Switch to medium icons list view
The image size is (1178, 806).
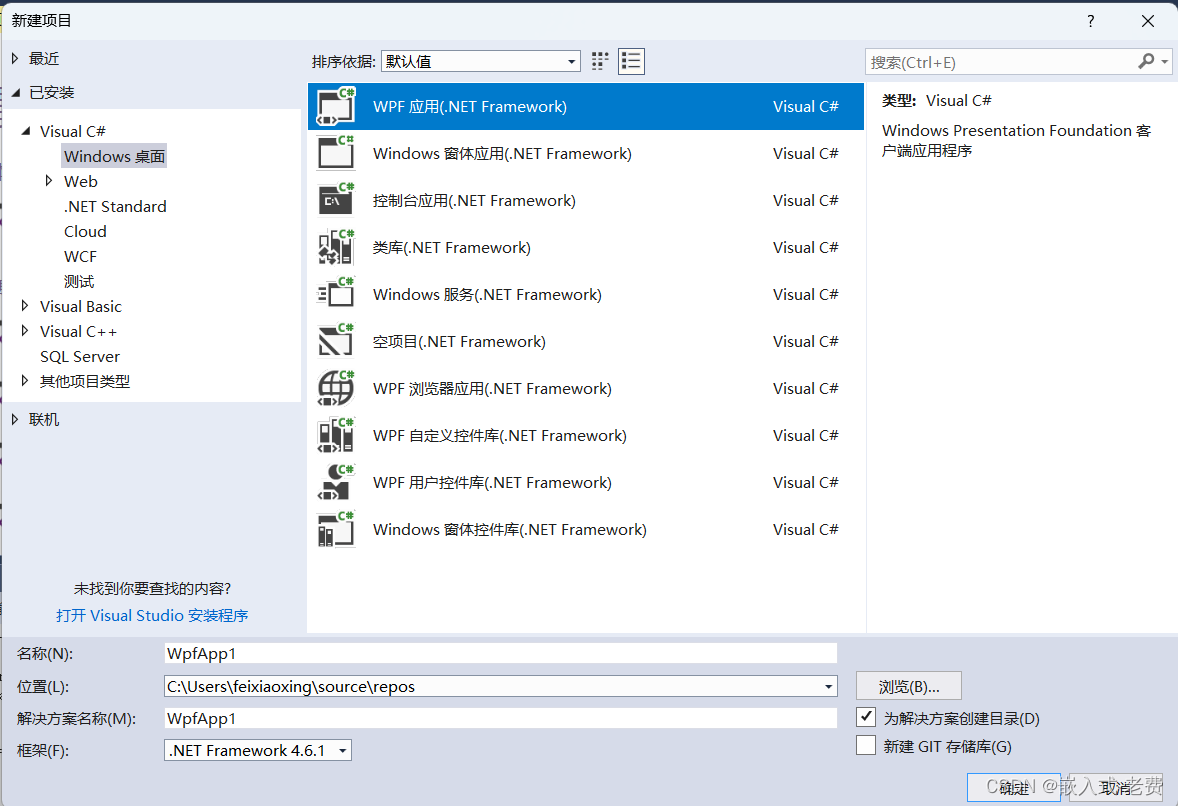pyautogui.click(x=631, y=62)
